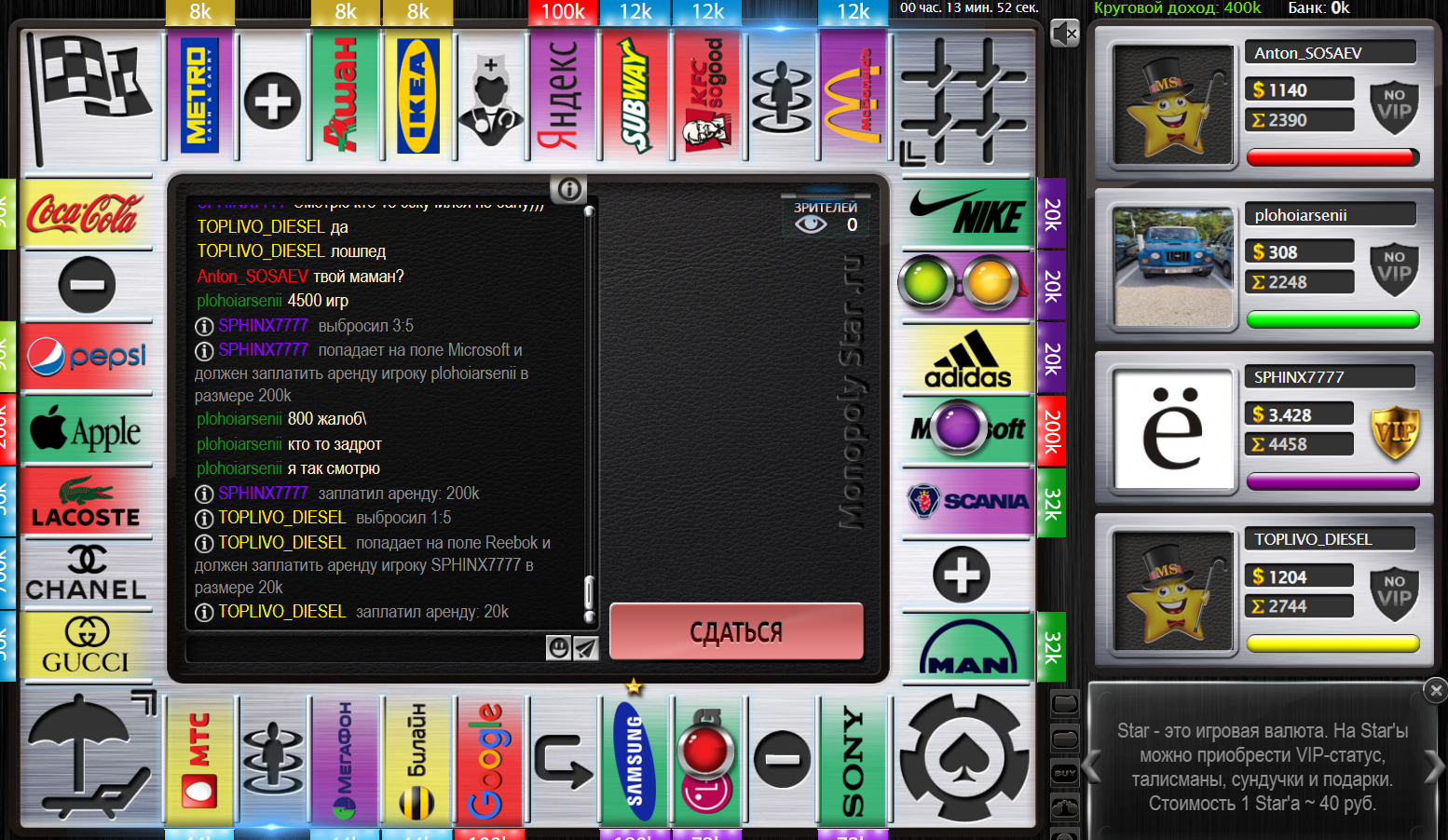
Task: Click the plus chance cell next to METRO
Action: 272,101
